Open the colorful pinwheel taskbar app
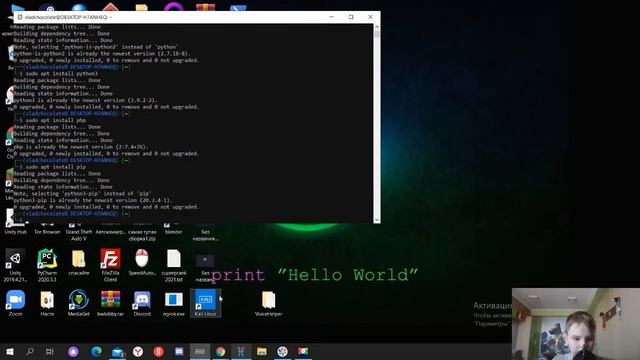This screenshot has width=640, height=360. [282, 351]
